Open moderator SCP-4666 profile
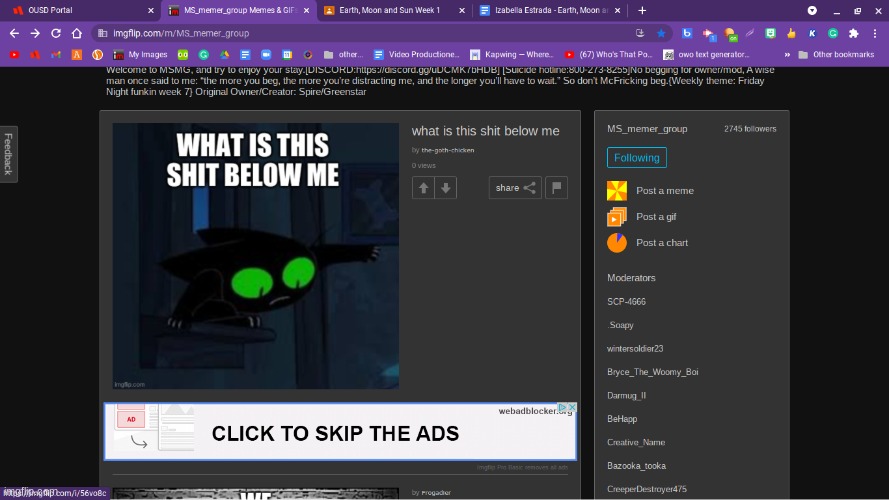The height and width of the screenshot is (500, 889). tap(626, 302)
